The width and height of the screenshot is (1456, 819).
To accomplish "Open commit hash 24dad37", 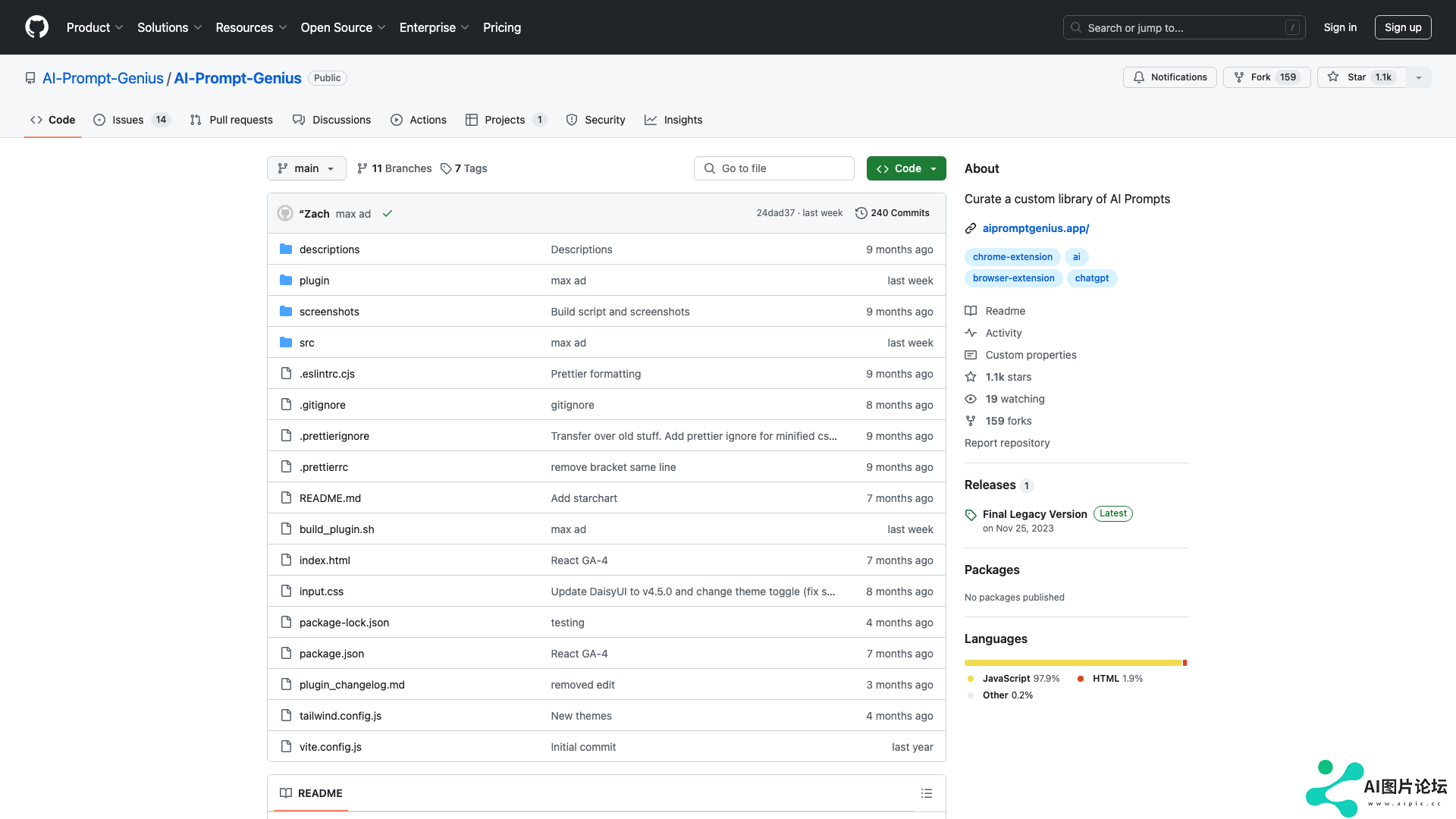I will (775, 213).
